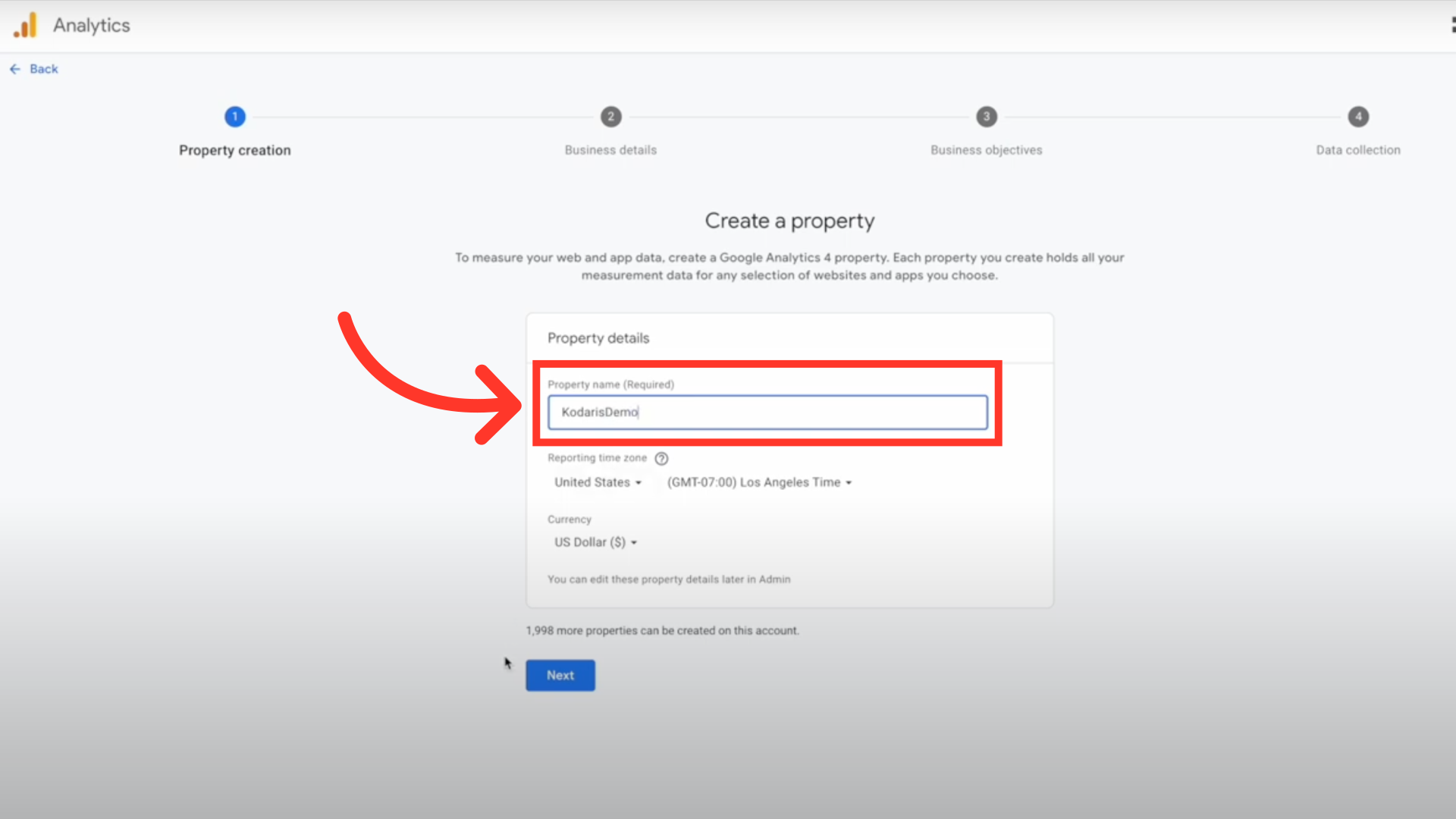Click the Analytics title text

pos(91,25)
